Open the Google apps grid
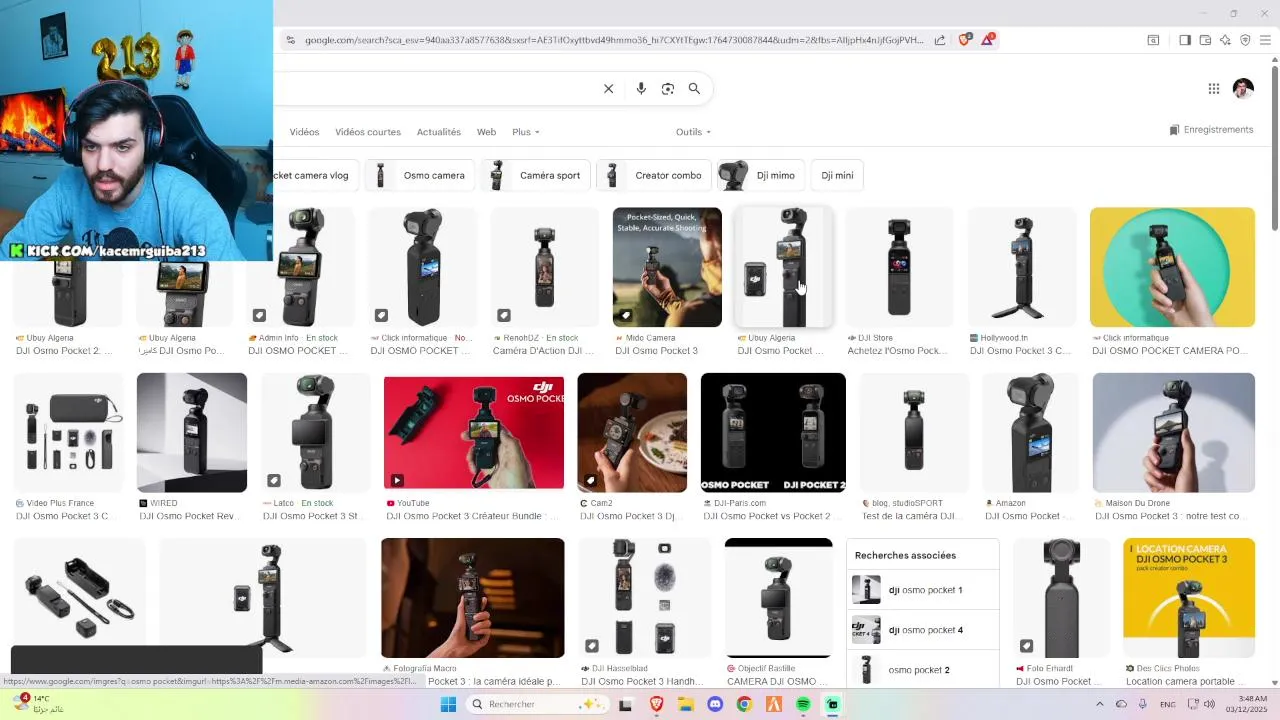Viewport: 1280px width, 720px height. [1214, 89]
